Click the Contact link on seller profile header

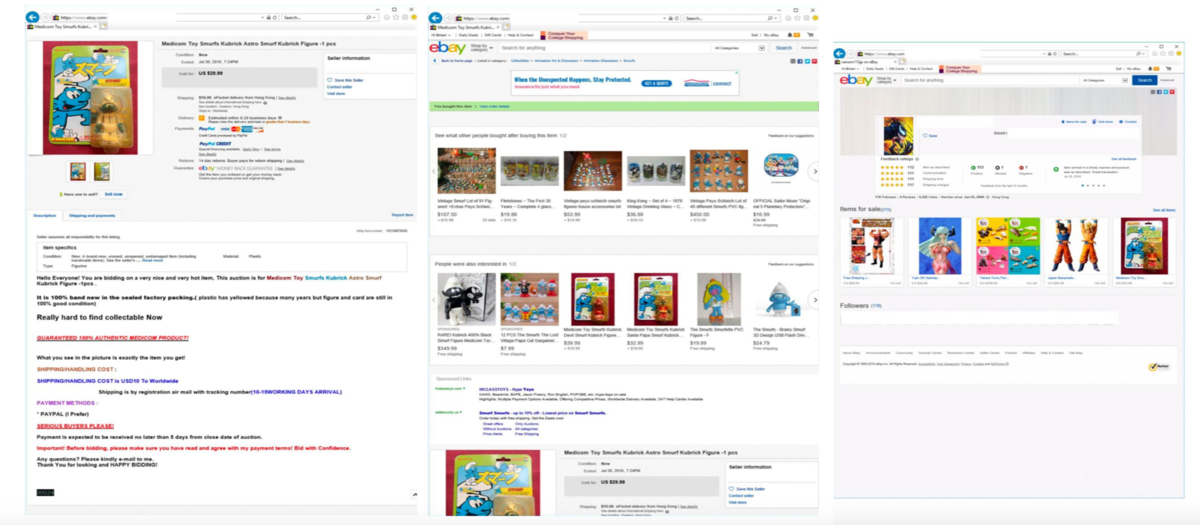1128,122
